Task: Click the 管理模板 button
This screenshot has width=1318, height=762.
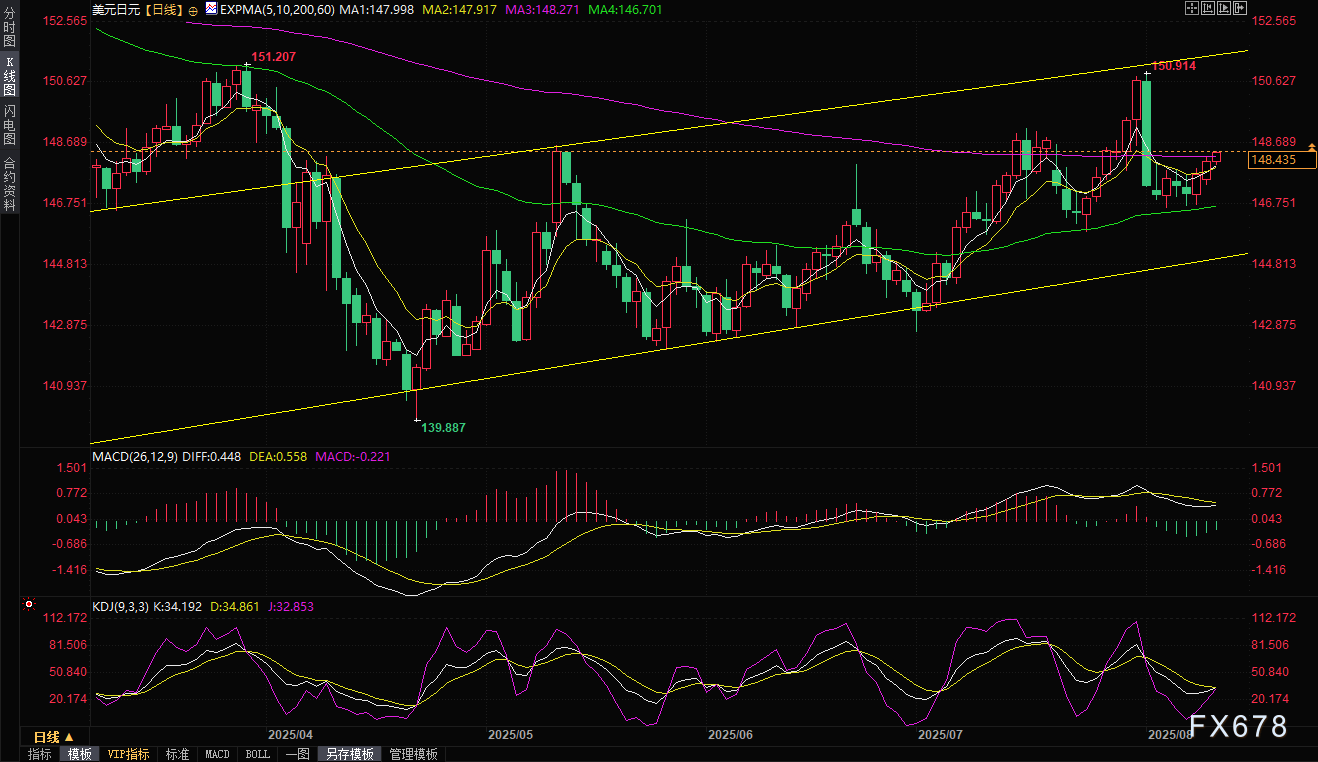Action: click(x=413, y=754)
